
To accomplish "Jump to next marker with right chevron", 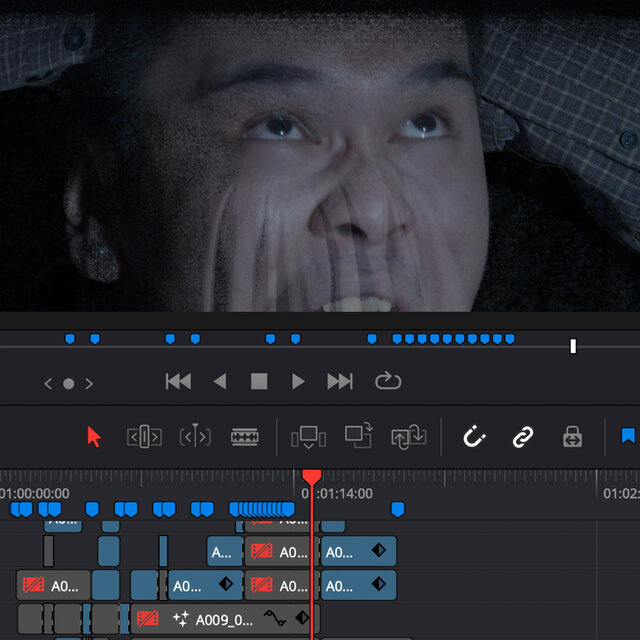I will click(89, 384).
